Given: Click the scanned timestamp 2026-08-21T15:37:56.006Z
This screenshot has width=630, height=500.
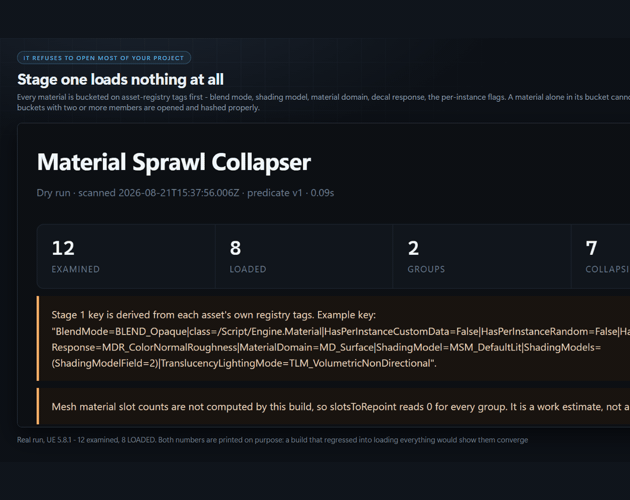Looking at the screenshot, I should tap(178, 193).
